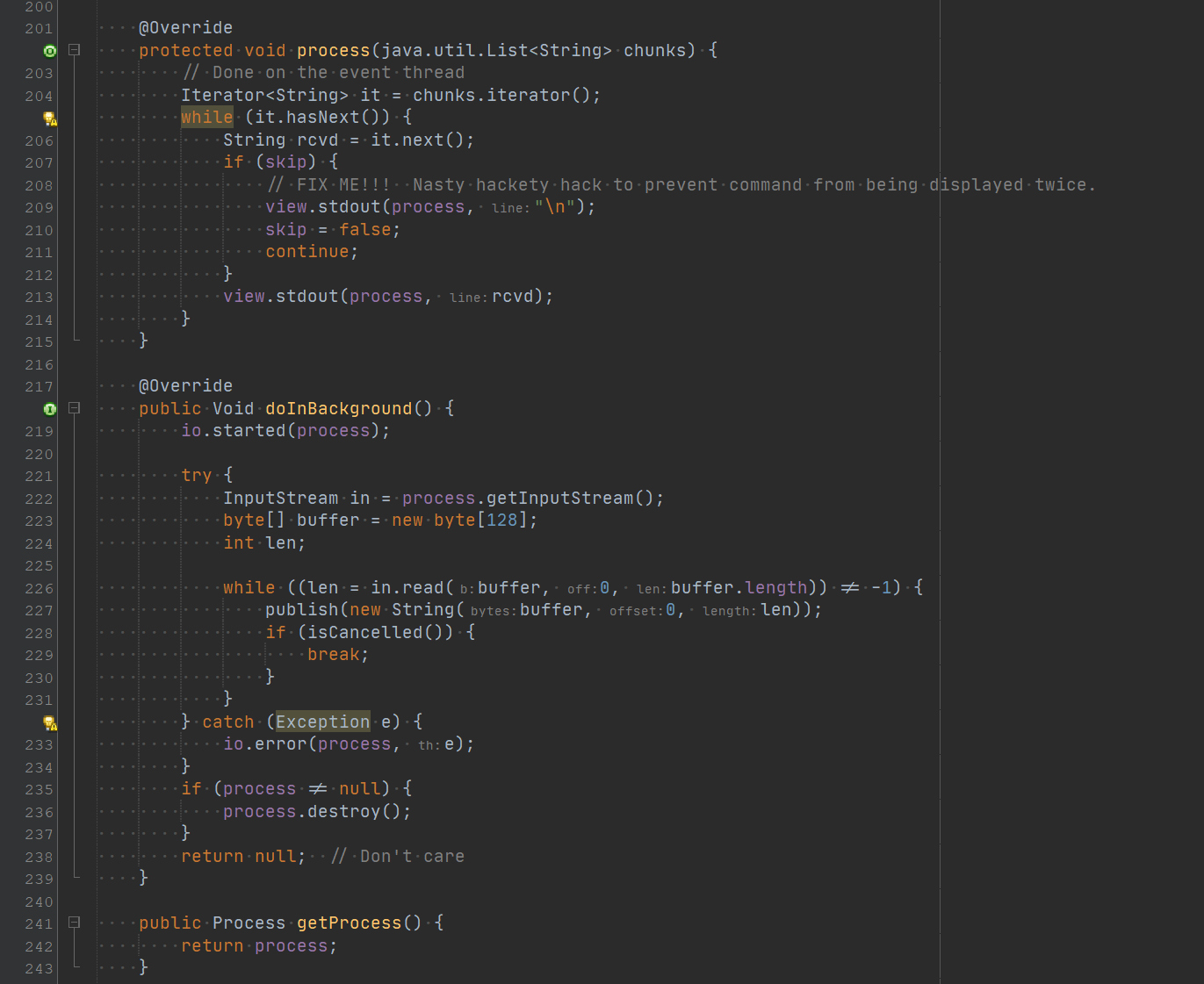Collapse the process(chunks) method fold toggle
Viewport: 1204px width, 984px height.
coord(75,50)
